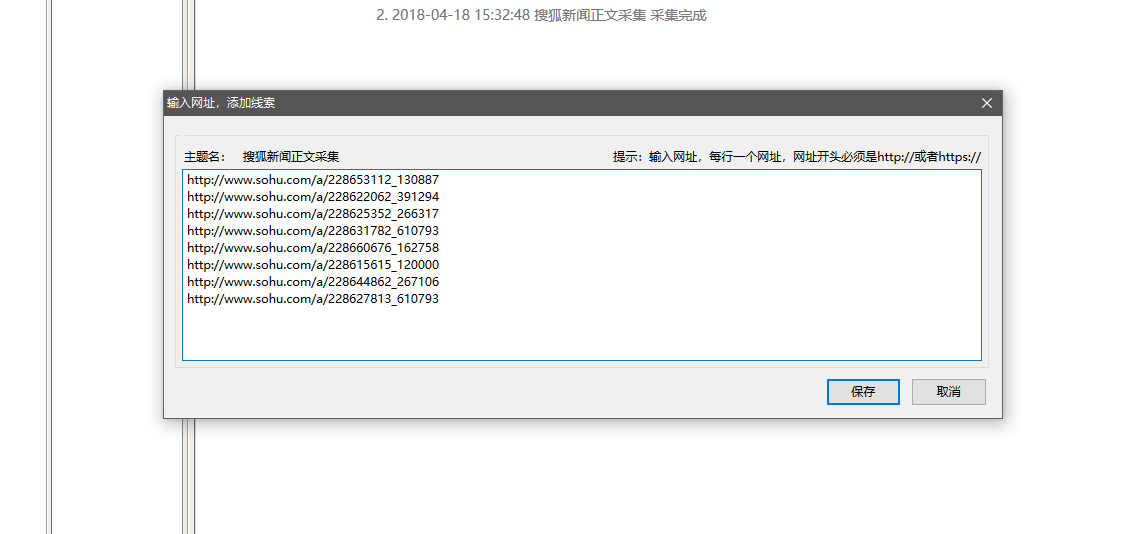This screenshot has height=534, width=1128.
Task: Select URL line ending 228627813_610793
Action: [313, 299]
